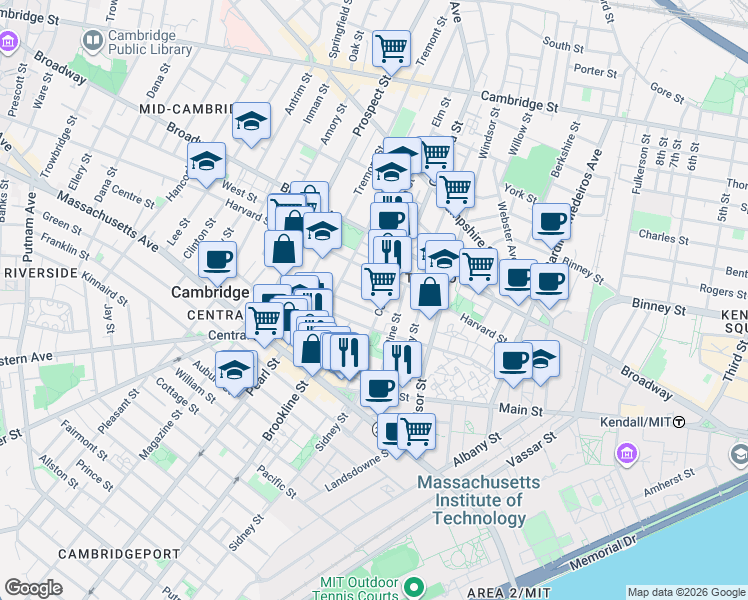Click the Cambridge Public Library label

click(x=150, y=42)
